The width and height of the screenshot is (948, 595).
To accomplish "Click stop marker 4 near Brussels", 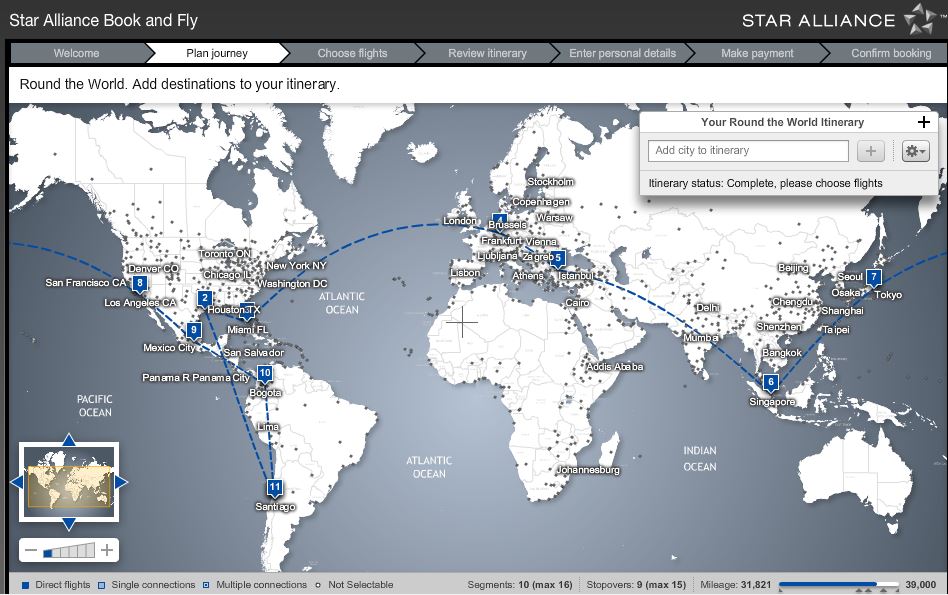I will click(x=499, y=219).
